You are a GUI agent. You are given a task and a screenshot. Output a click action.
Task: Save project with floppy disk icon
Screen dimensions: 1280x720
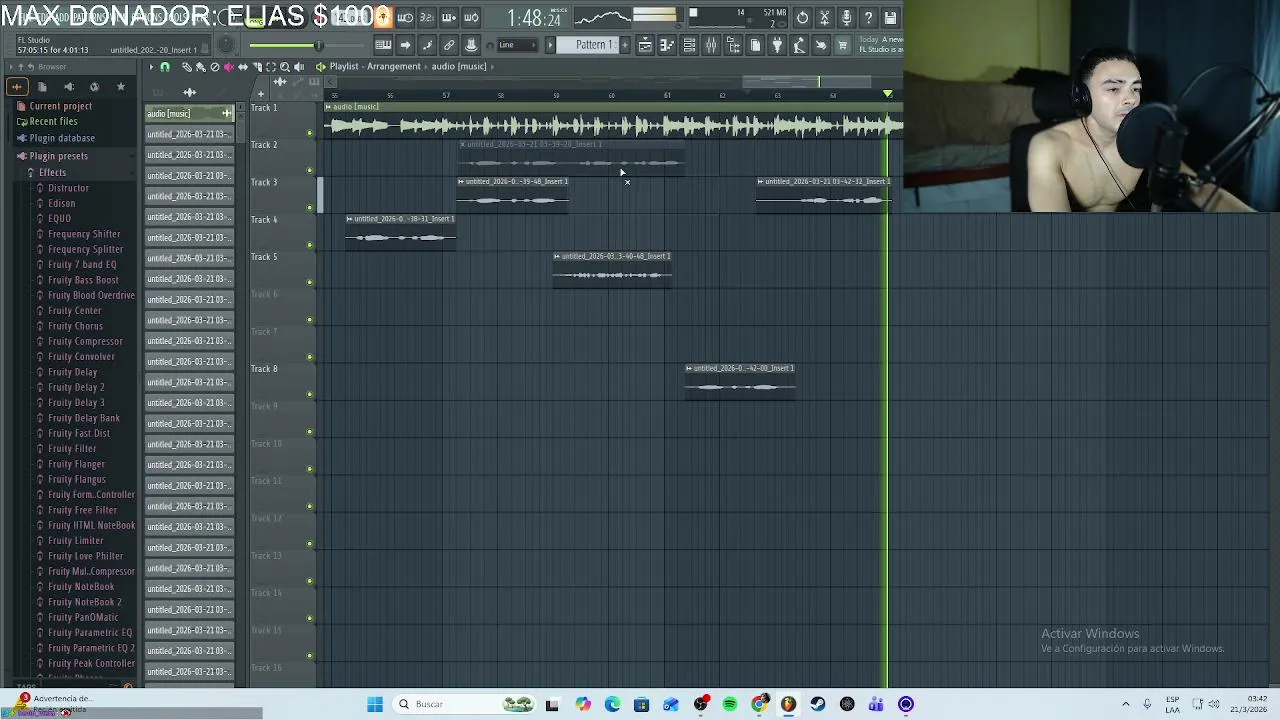(x=890, y=18)
